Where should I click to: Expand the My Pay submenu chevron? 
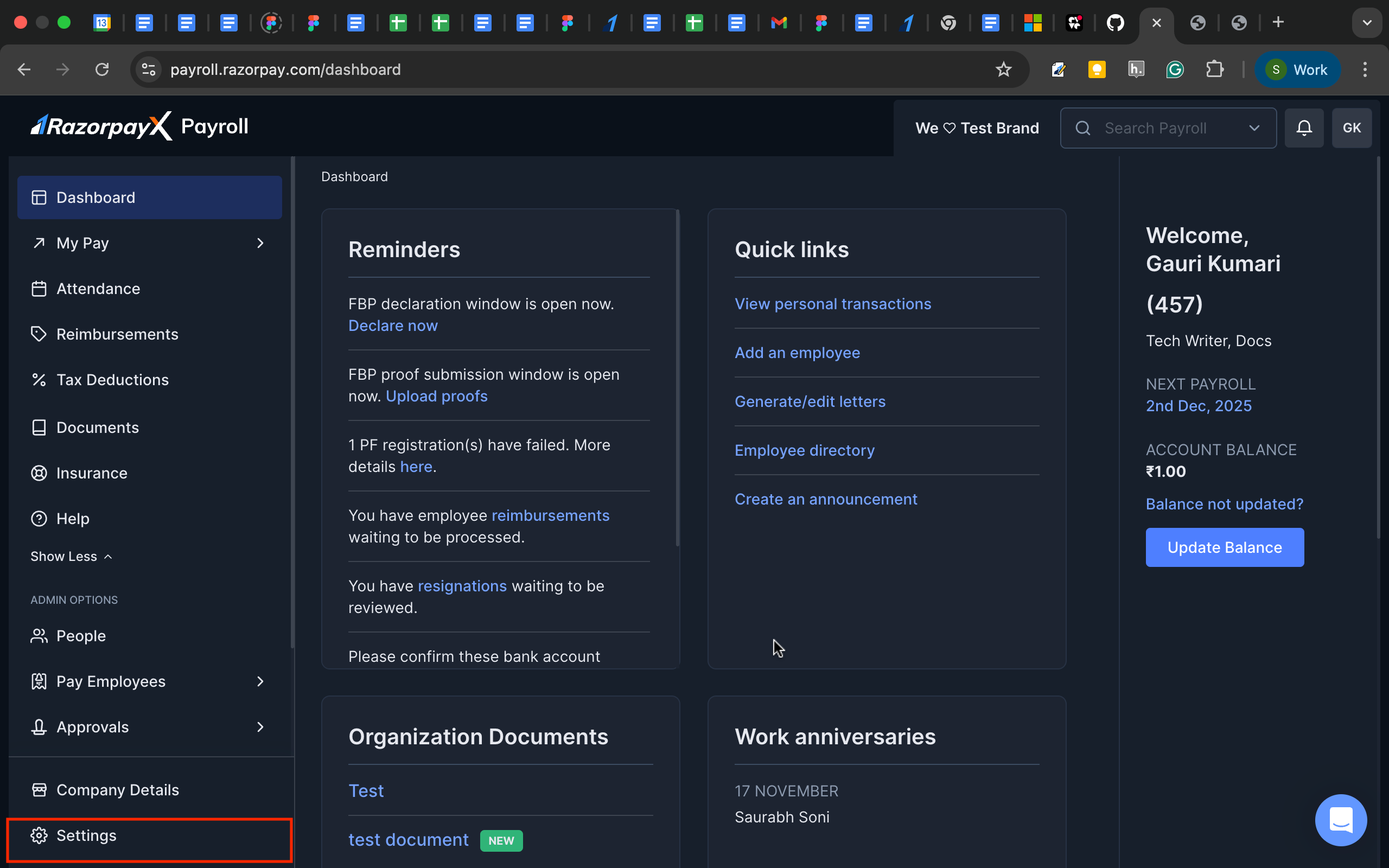(x=260, y=244)
